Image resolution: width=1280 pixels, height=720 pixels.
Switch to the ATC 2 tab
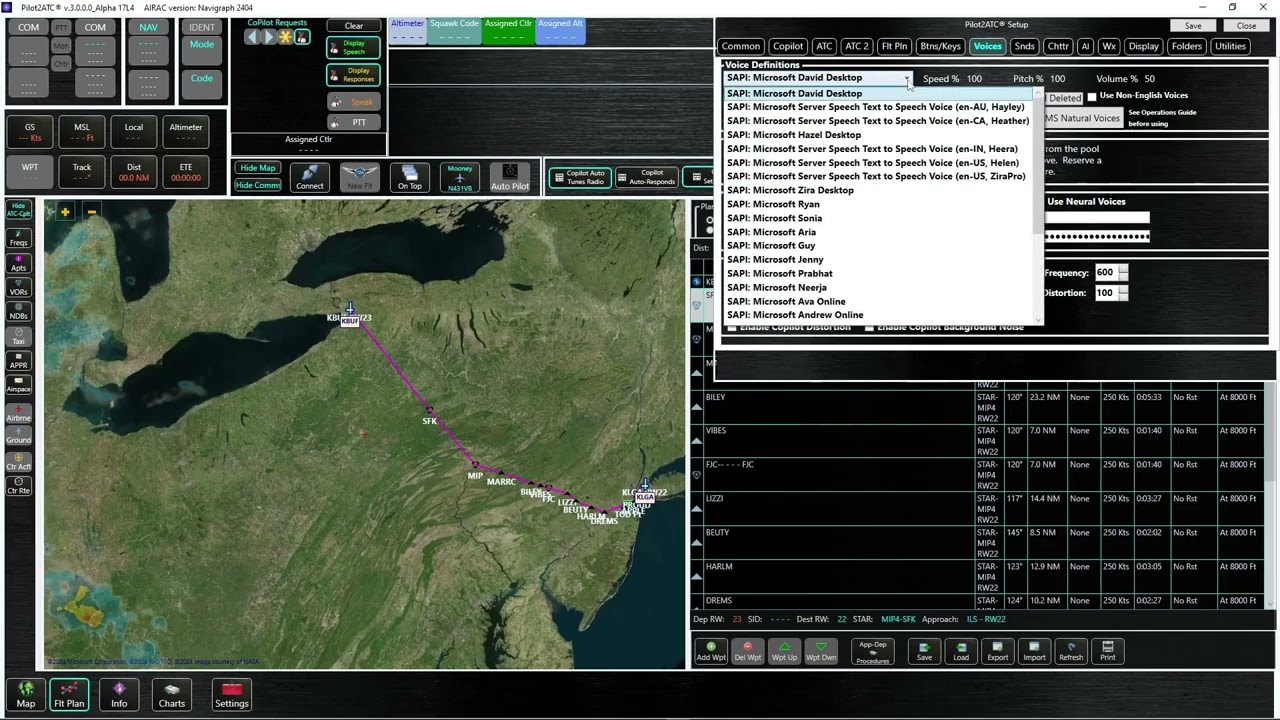coord(857,46)
